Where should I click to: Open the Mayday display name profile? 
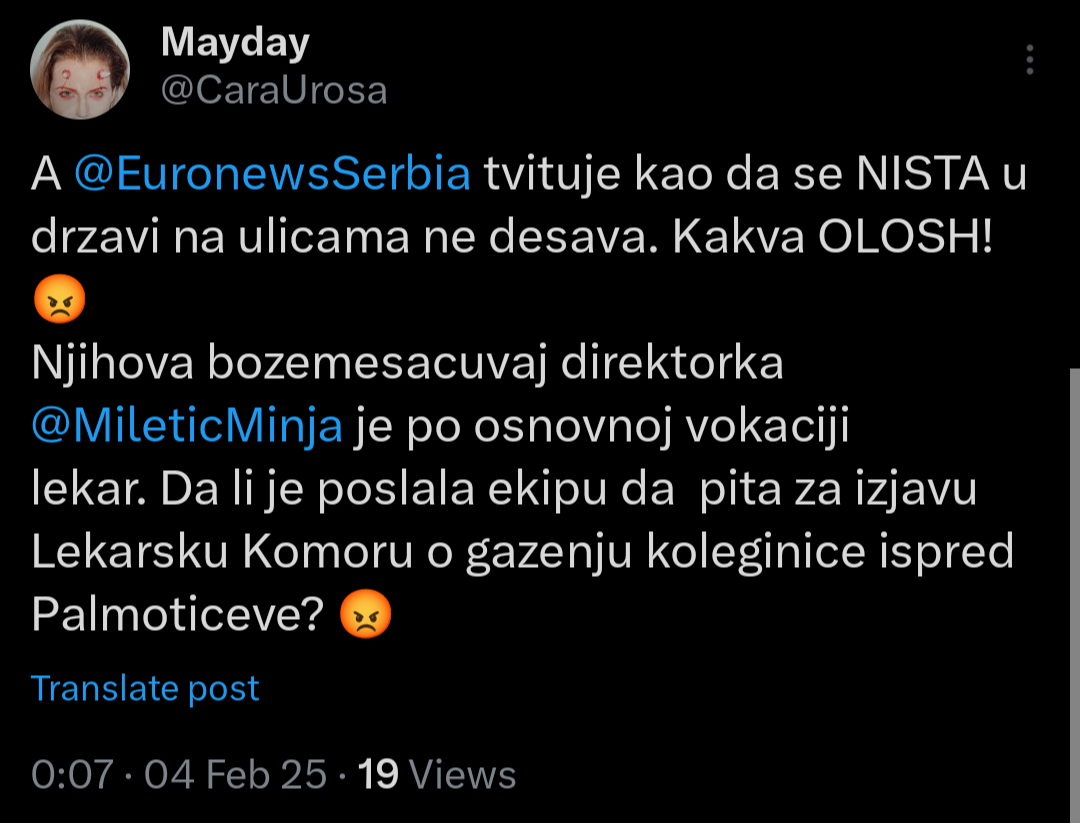(x=235, y=42)
